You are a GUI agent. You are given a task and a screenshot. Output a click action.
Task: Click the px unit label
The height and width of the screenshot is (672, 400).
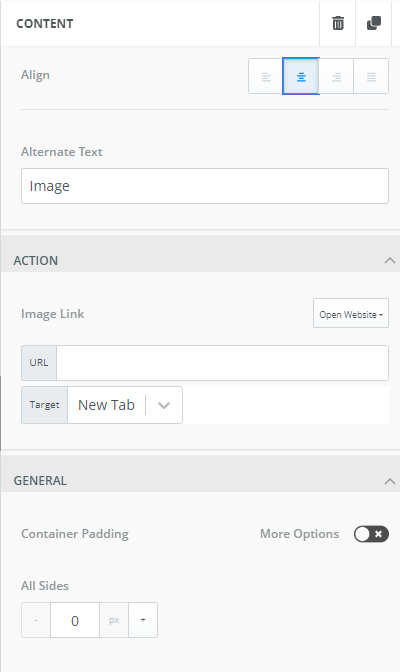pyautogui.click(x=114, y=620)
